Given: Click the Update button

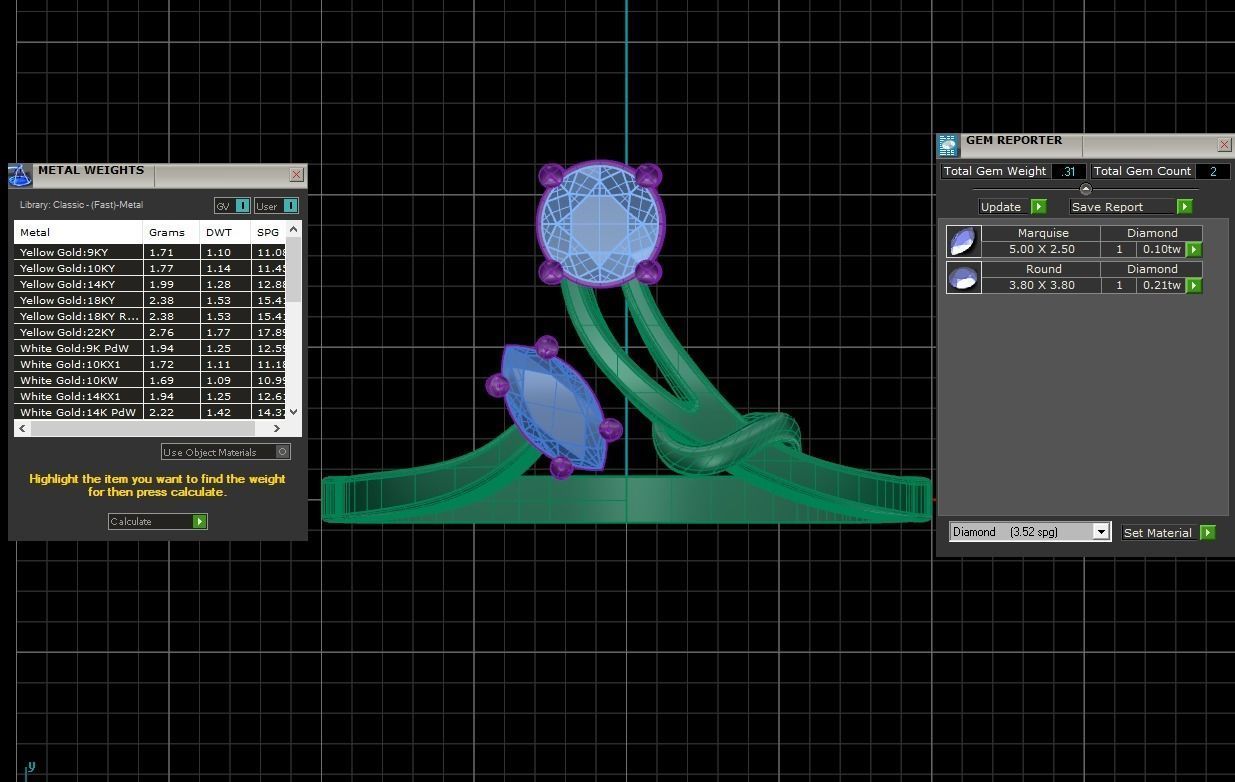Looking at the screenshot, I should [x=1001, y=207].
